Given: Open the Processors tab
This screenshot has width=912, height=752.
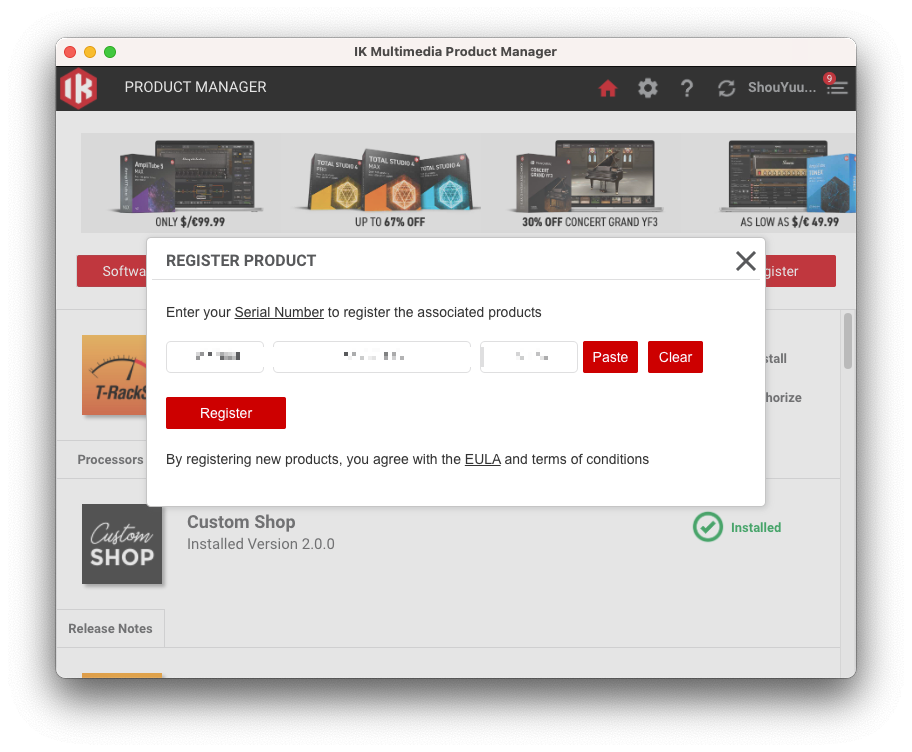Looking at the screenshot, I should [110, 459].
